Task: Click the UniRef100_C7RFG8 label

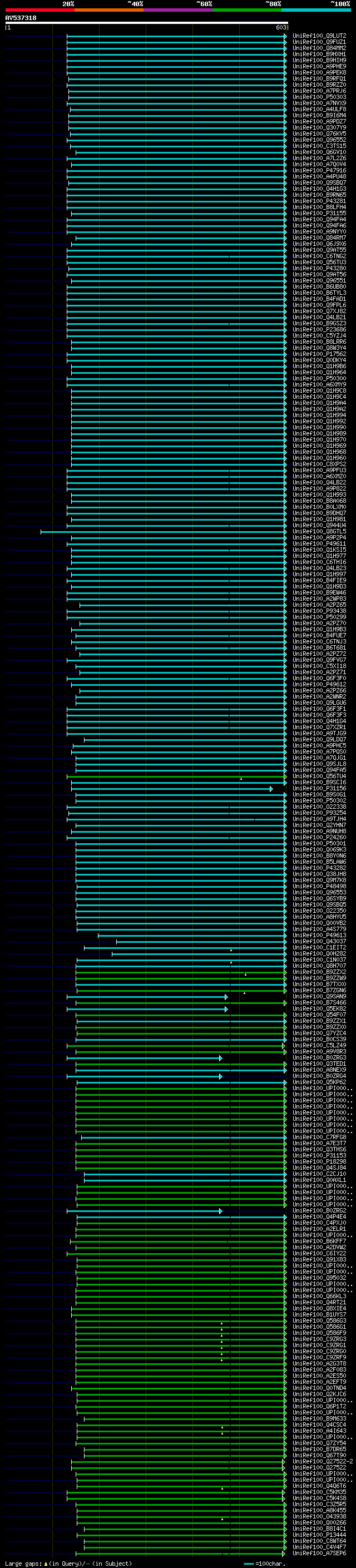Action: point(319,1137)
